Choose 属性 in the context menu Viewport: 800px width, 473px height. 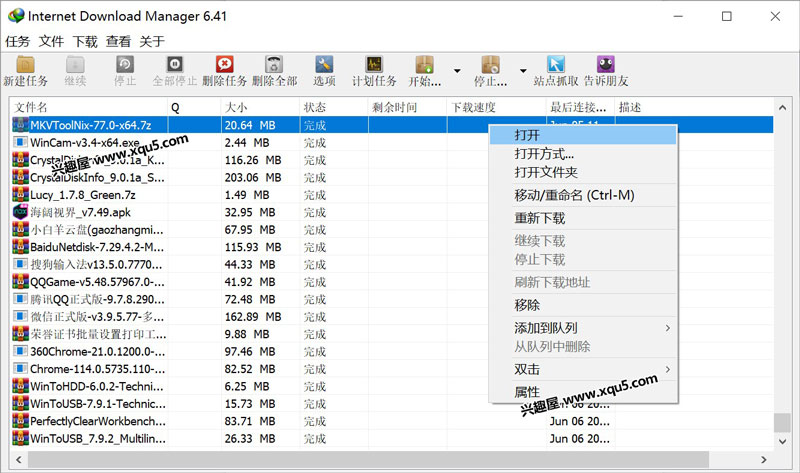click(x=583, y=392)
